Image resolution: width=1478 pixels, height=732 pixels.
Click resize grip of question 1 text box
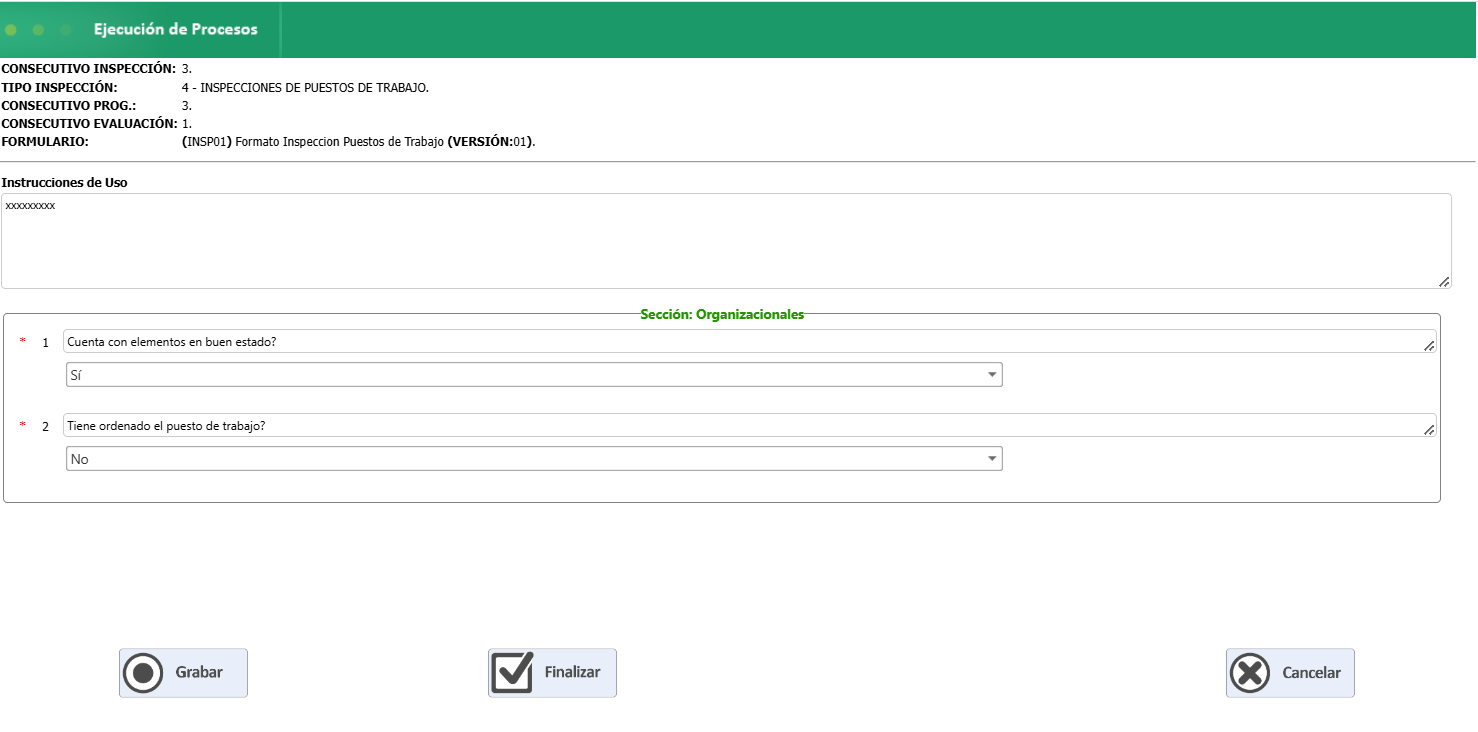1429,346
